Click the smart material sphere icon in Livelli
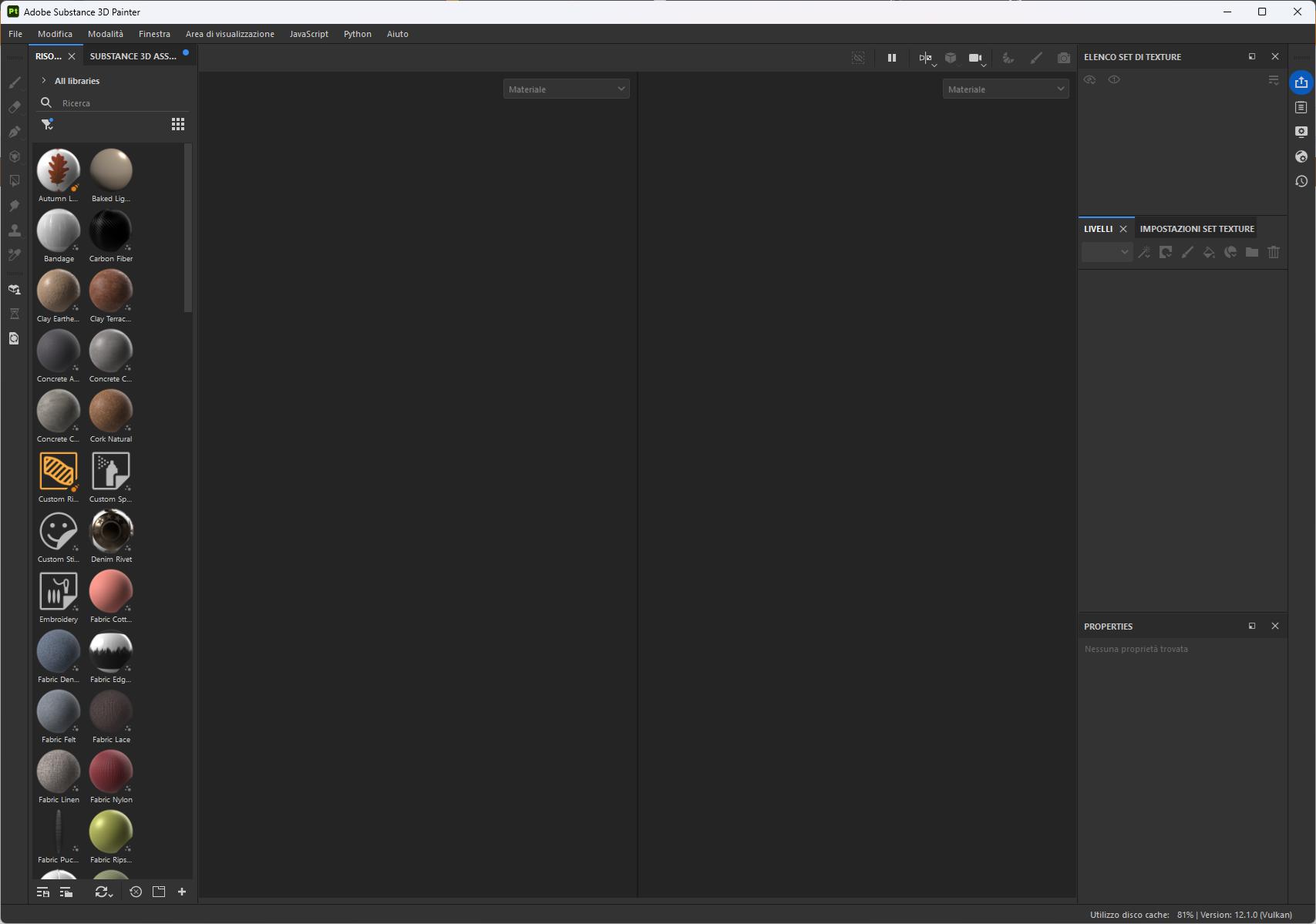The width and height of the screenshot is (1316, 924). tap(1230, 252)
